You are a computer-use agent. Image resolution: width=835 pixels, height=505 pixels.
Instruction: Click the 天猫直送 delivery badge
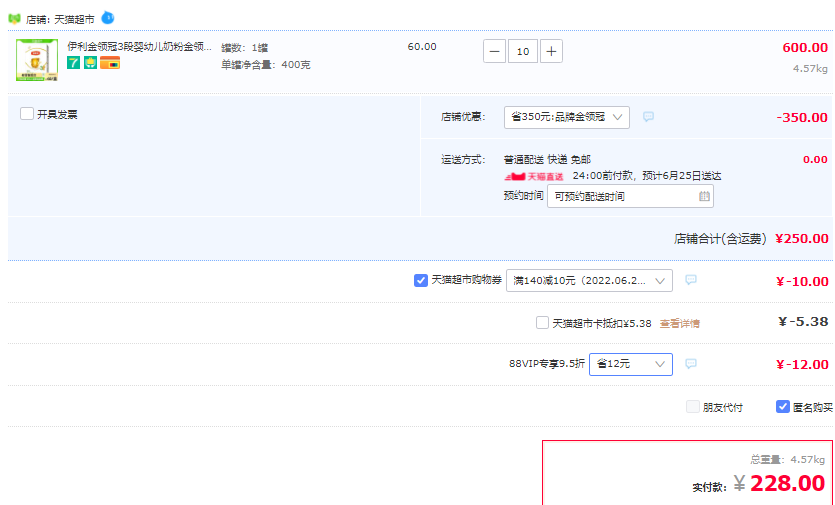(x=534, y=176)
